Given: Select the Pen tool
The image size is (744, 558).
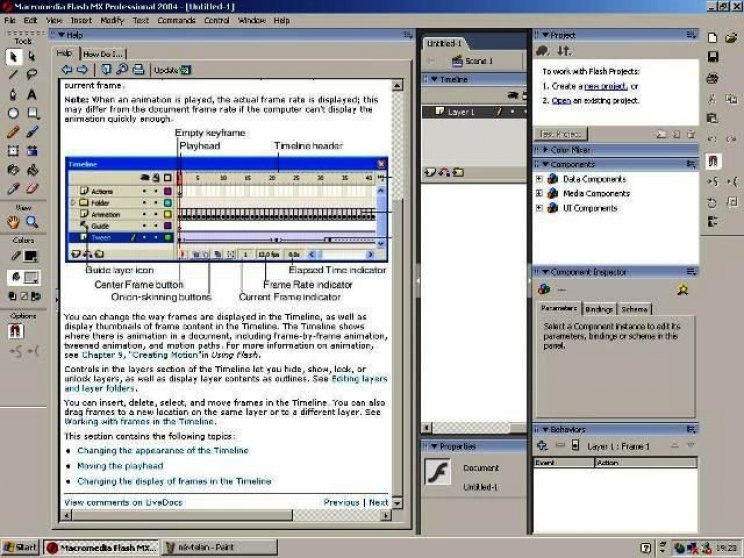Looking at the screenshot, I should [13, 94].
